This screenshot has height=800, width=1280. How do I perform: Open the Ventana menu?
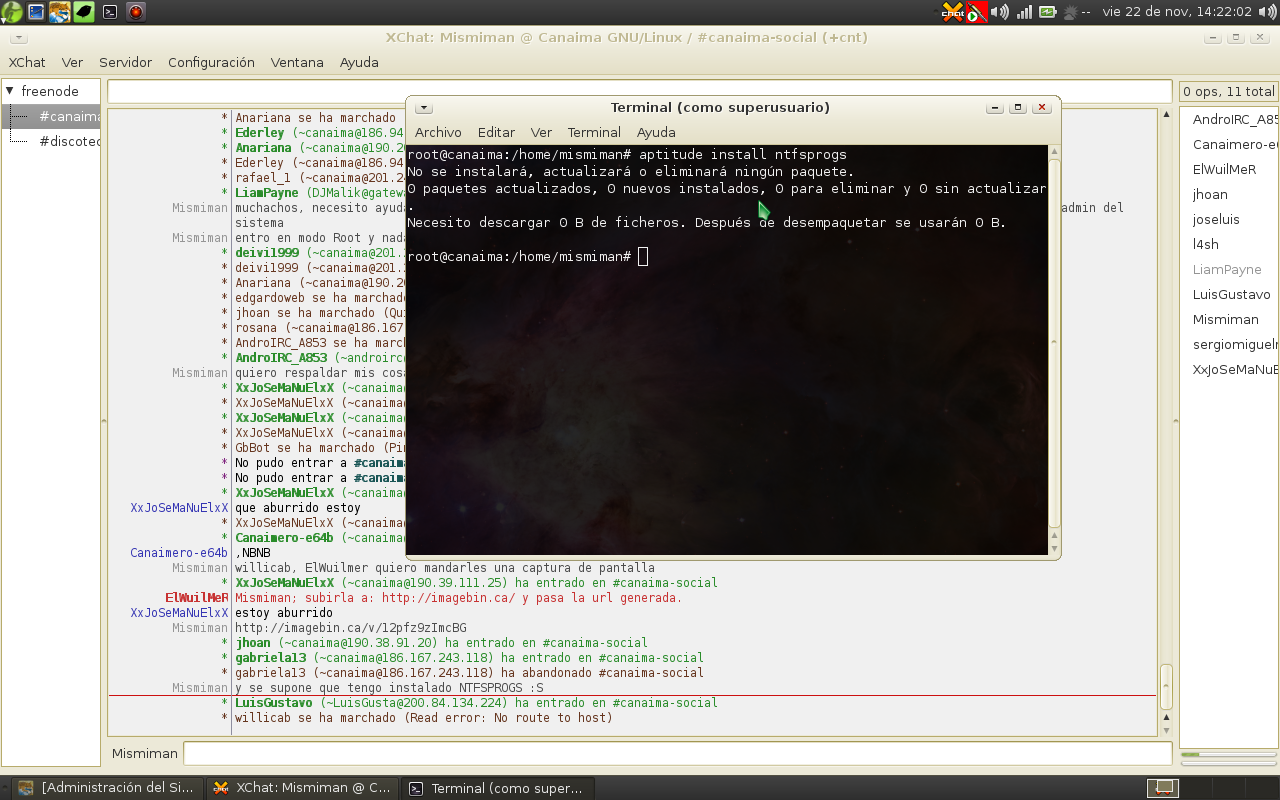297,62
